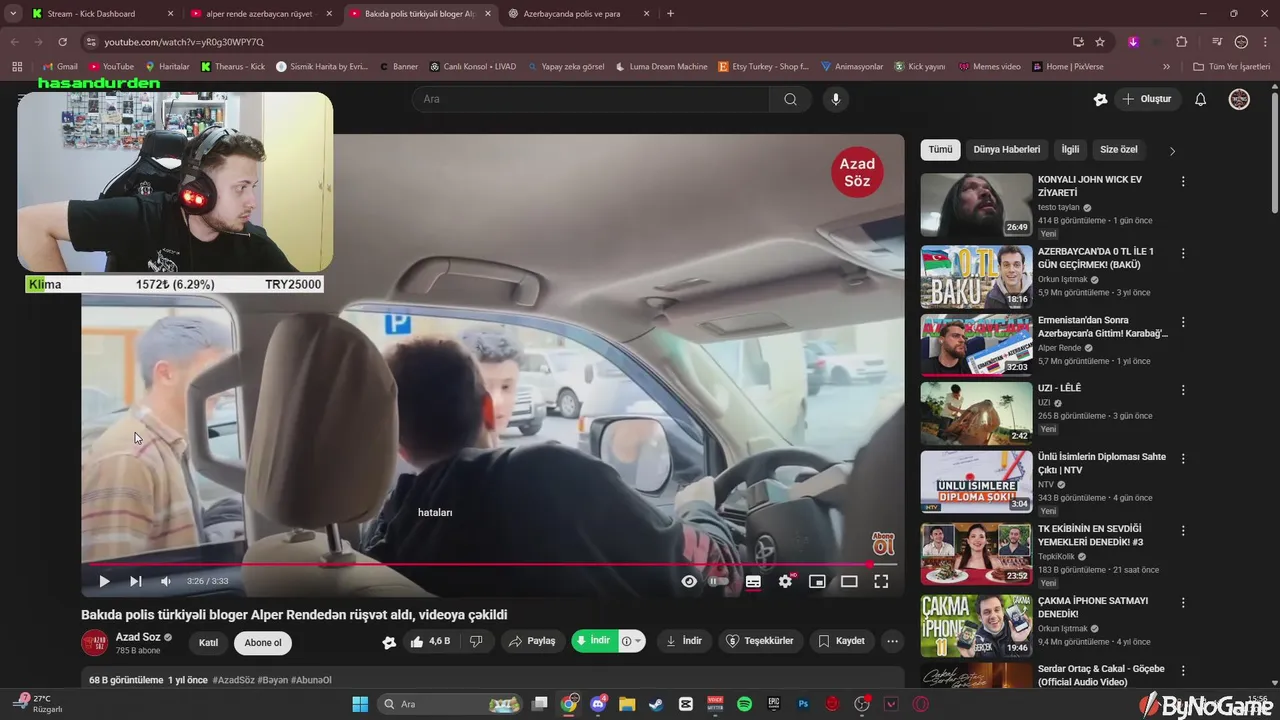Open Chrome extensions puzzle icon
The width and height of the screenshot is (1280, 720).
point(1181,42)
